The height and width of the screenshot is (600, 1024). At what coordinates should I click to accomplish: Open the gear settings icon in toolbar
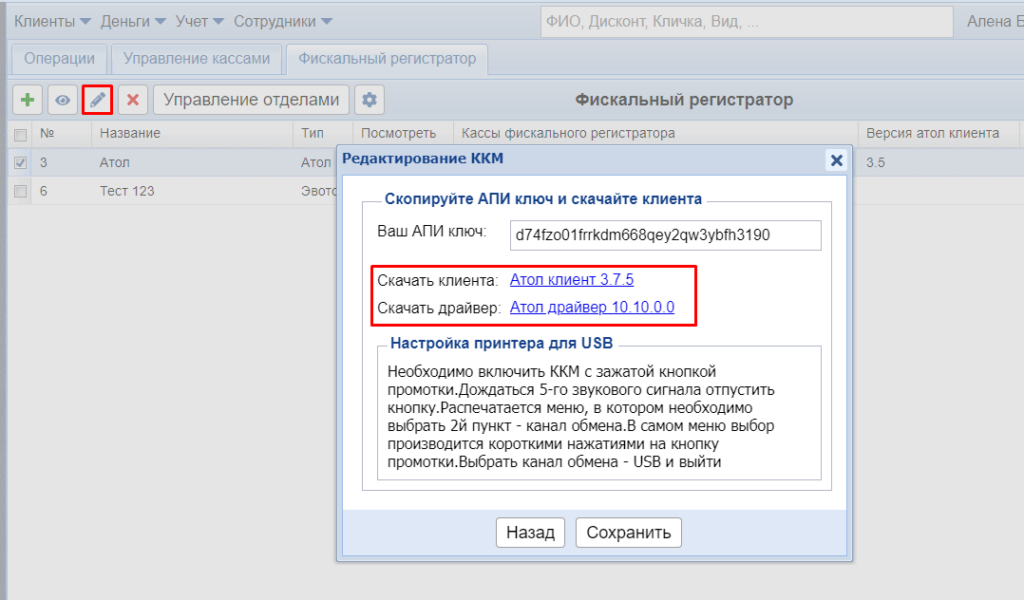[x=370, y=100]
